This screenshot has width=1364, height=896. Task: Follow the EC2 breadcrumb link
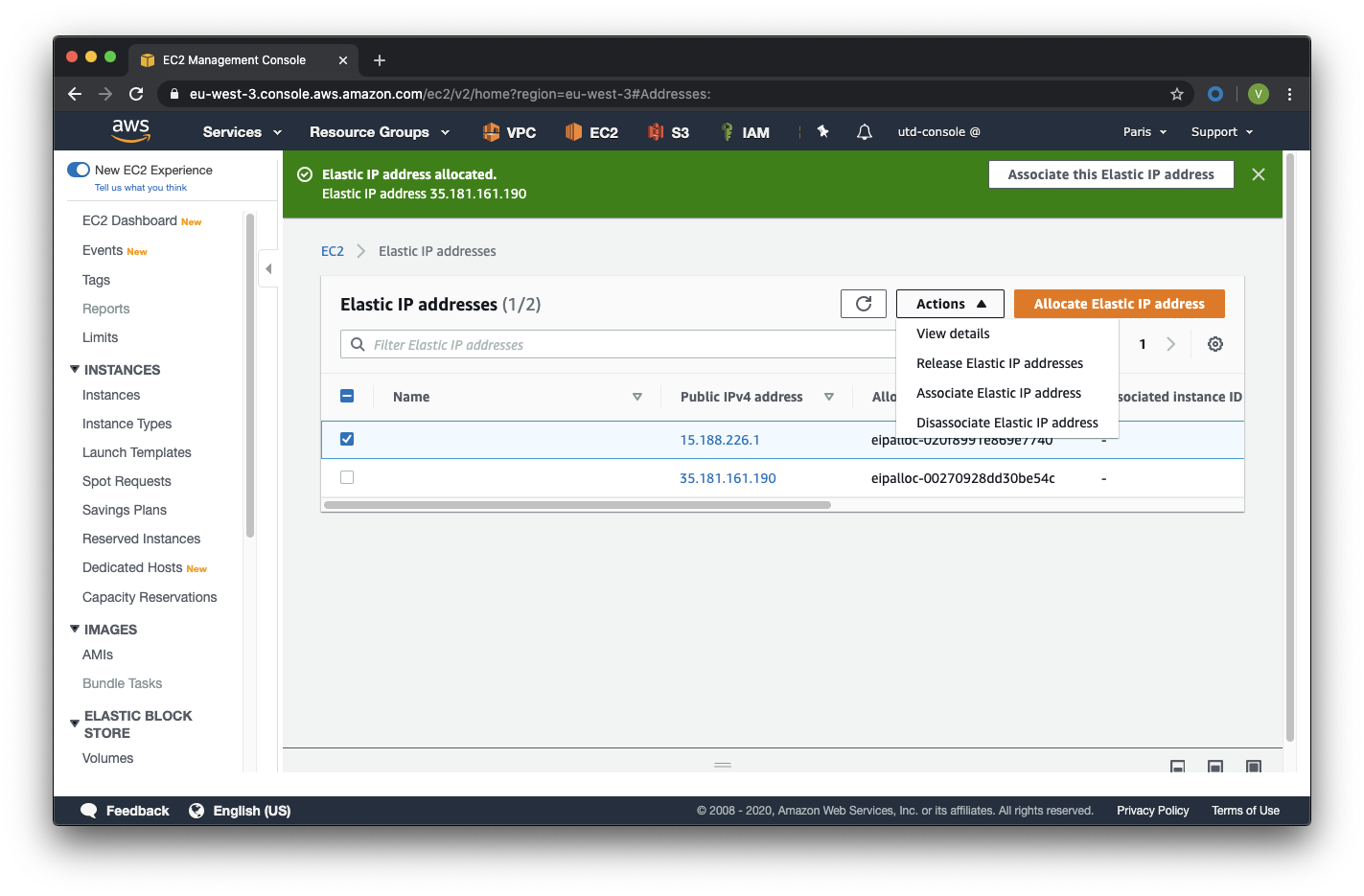(x=333, y=251)
